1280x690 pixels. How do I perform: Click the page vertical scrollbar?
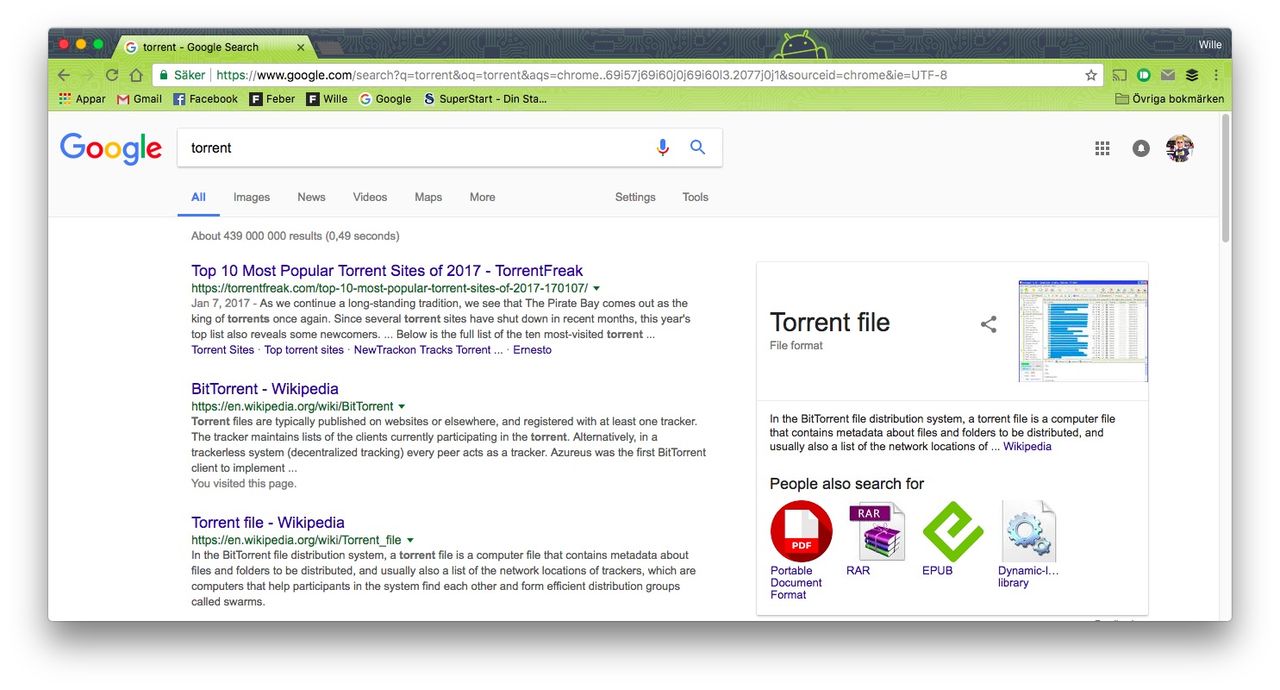tap(1225, 180)
